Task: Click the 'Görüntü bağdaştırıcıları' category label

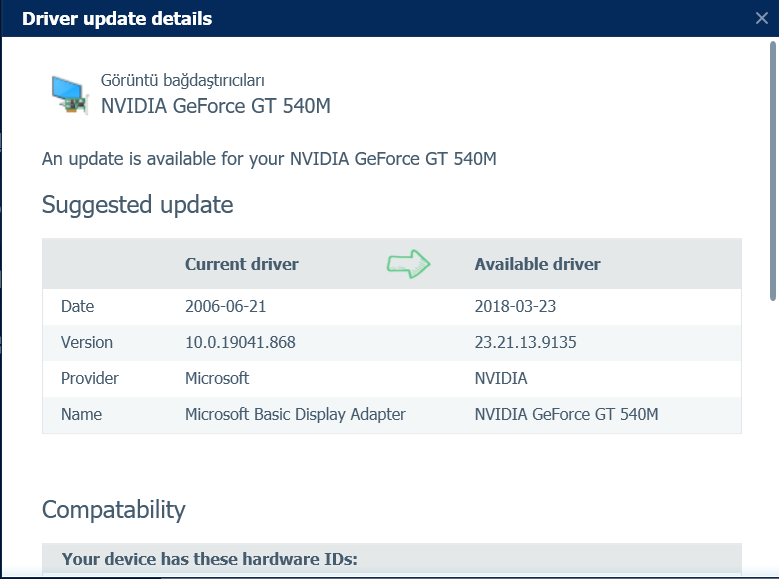Action: (x=183, y=81)
